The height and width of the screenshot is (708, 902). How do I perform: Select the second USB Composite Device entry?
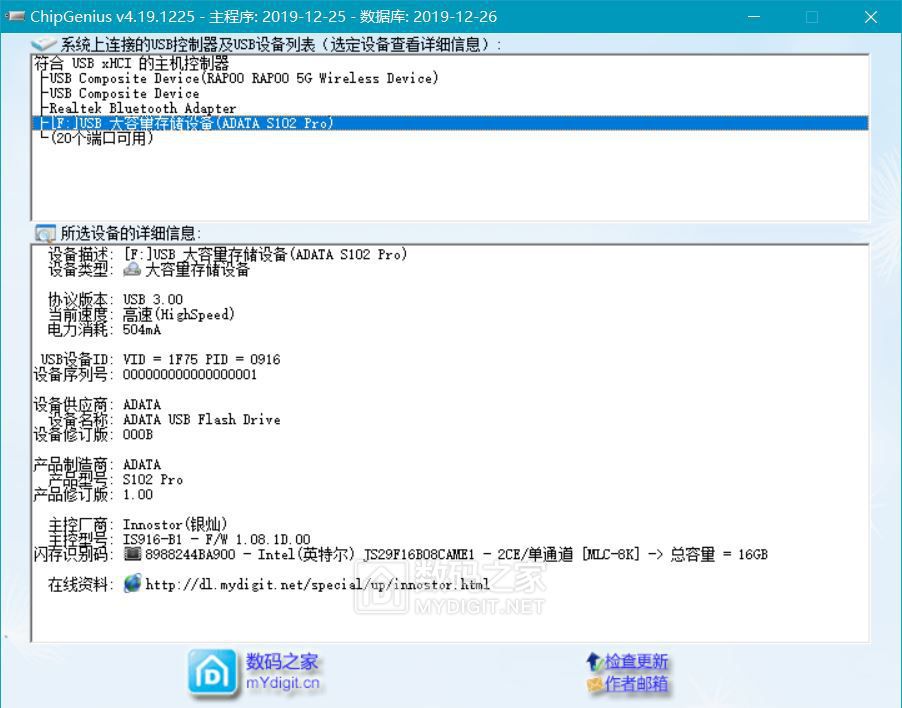tap(124, 93)
